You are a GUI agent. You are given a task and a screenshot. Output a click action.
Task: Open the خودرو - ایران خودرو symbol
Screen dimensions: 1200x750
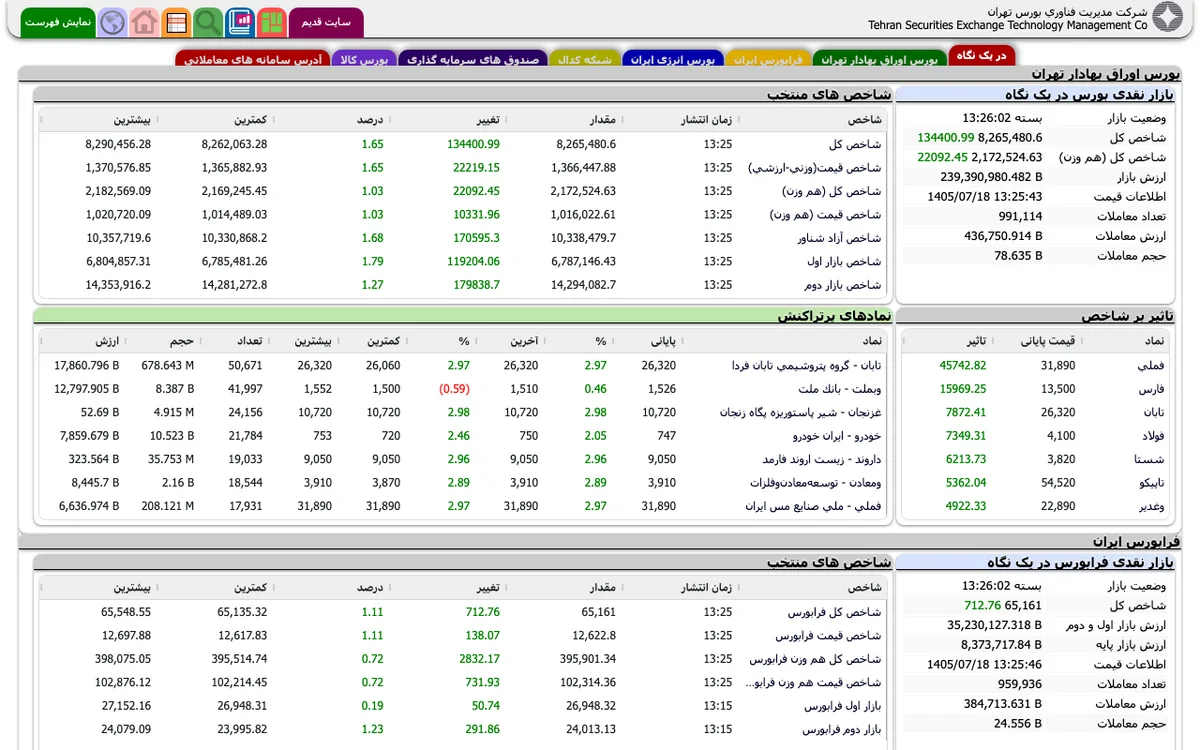coord(837,436)
